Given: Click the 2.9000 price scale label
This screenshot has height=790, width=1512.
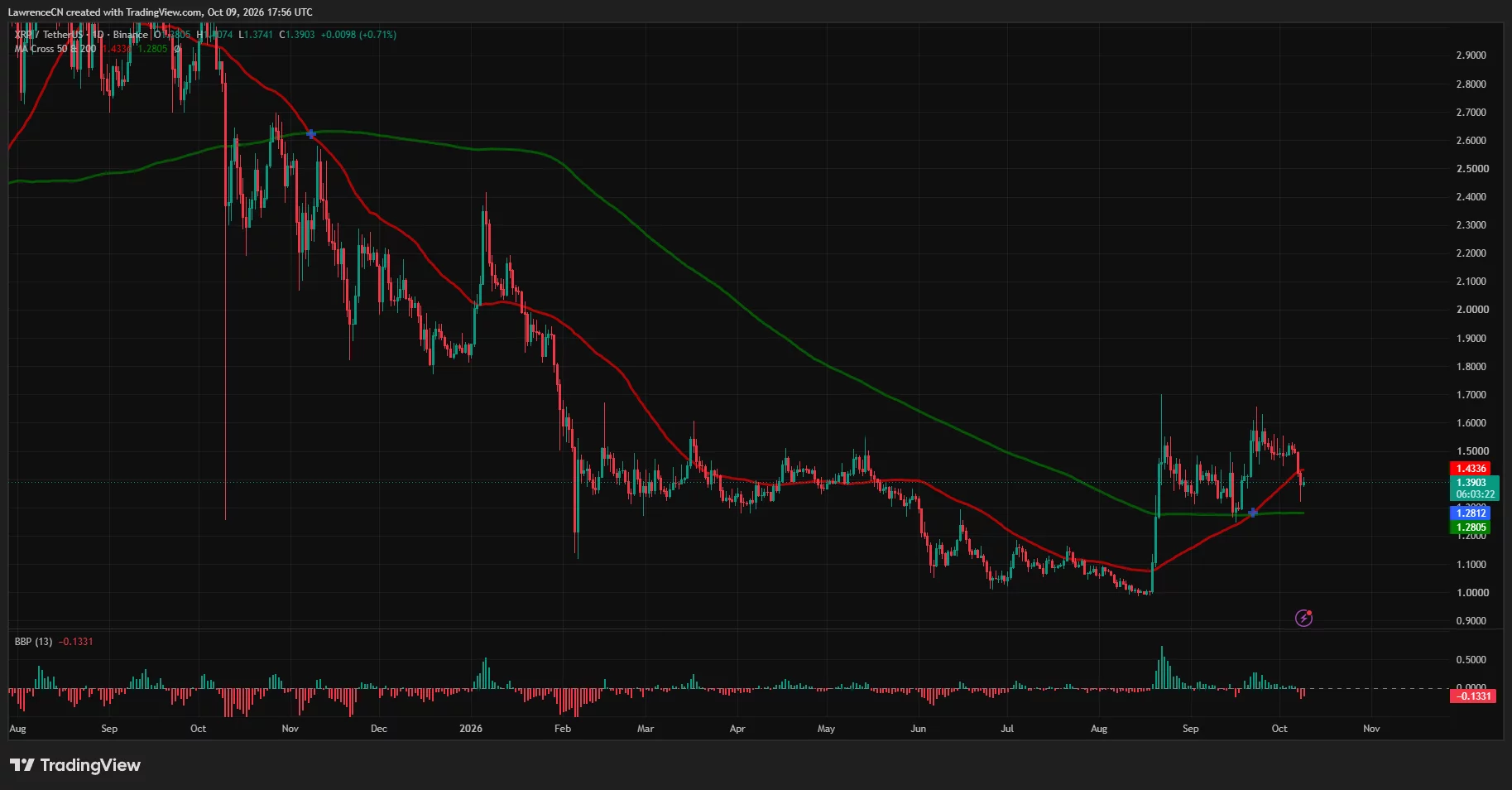Looking at the screenshot, I should tap(1471, 55).
